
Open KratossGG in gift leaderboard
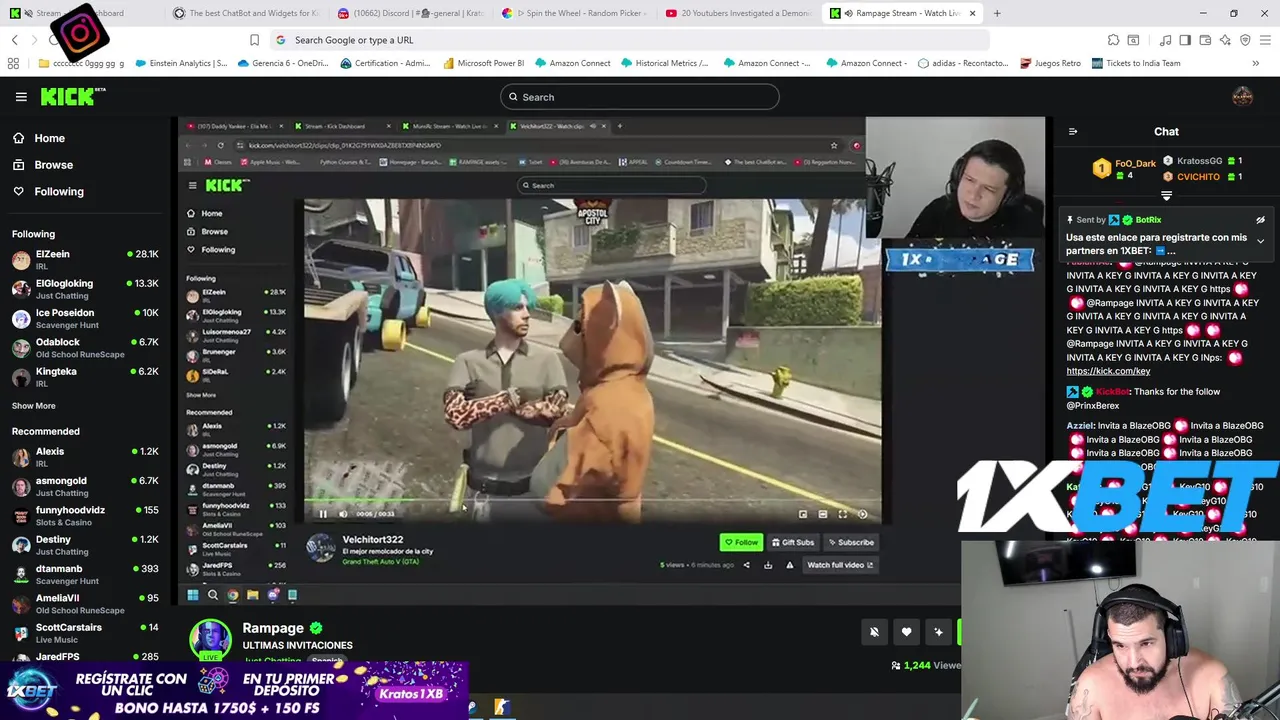(1201, 161)
